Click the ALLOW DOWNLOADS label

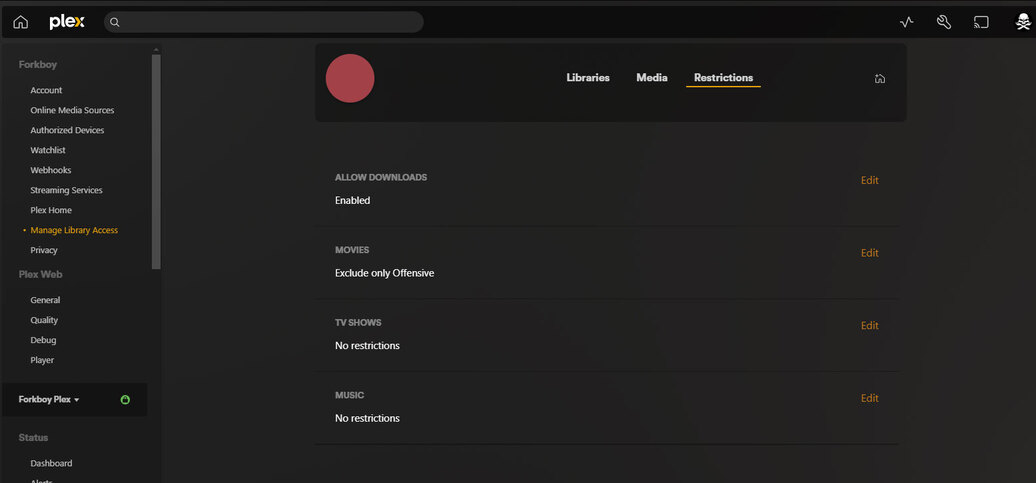point(381,177)
